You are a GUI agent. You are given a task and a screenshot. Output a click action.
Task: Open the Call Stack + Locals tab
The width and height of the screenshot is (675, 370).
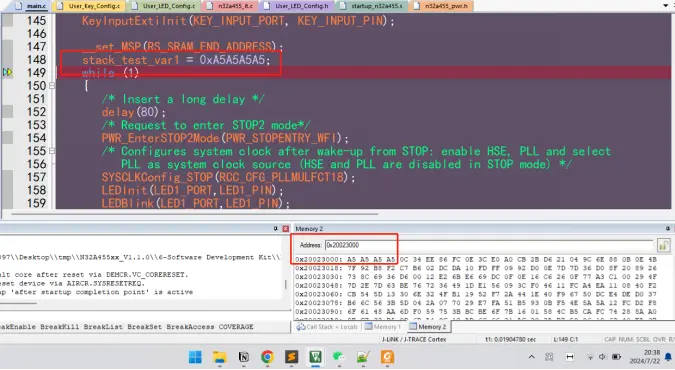(x=327, y=327)
